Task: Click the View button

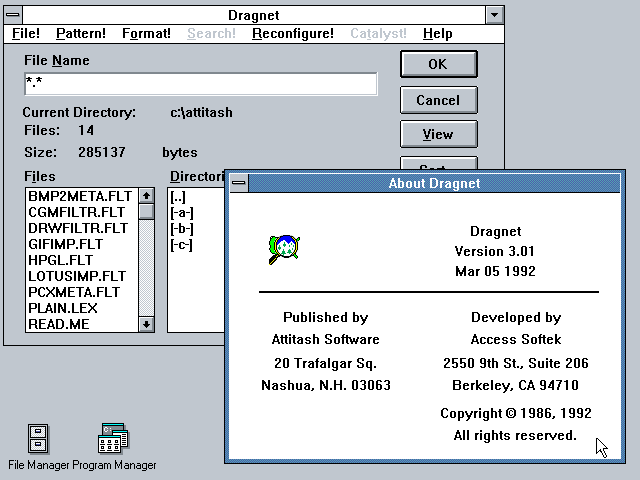Action: pos(438,134)
